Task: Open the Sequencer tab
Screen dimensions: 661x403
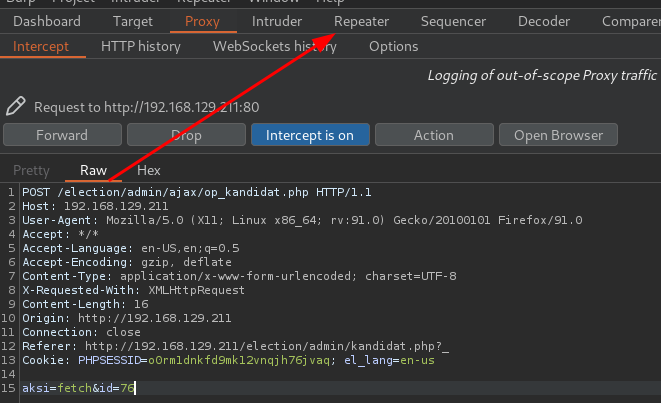Action: point(453,21)
